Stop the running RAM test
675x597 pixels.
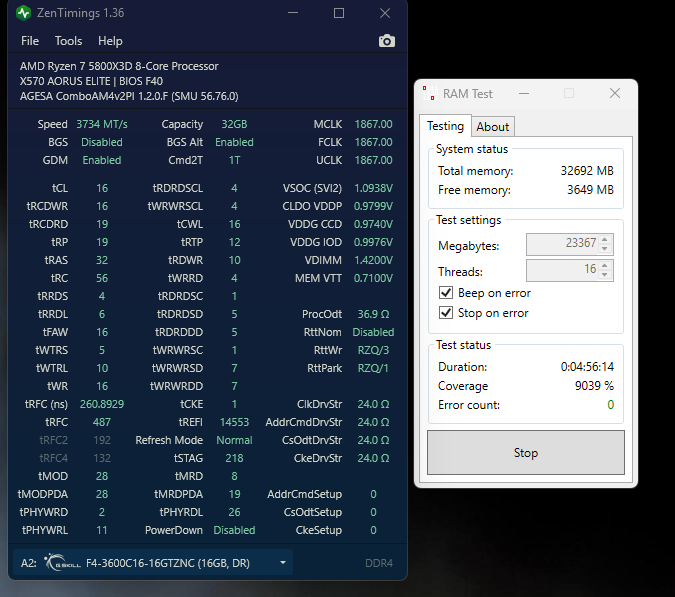coord(526,452)
